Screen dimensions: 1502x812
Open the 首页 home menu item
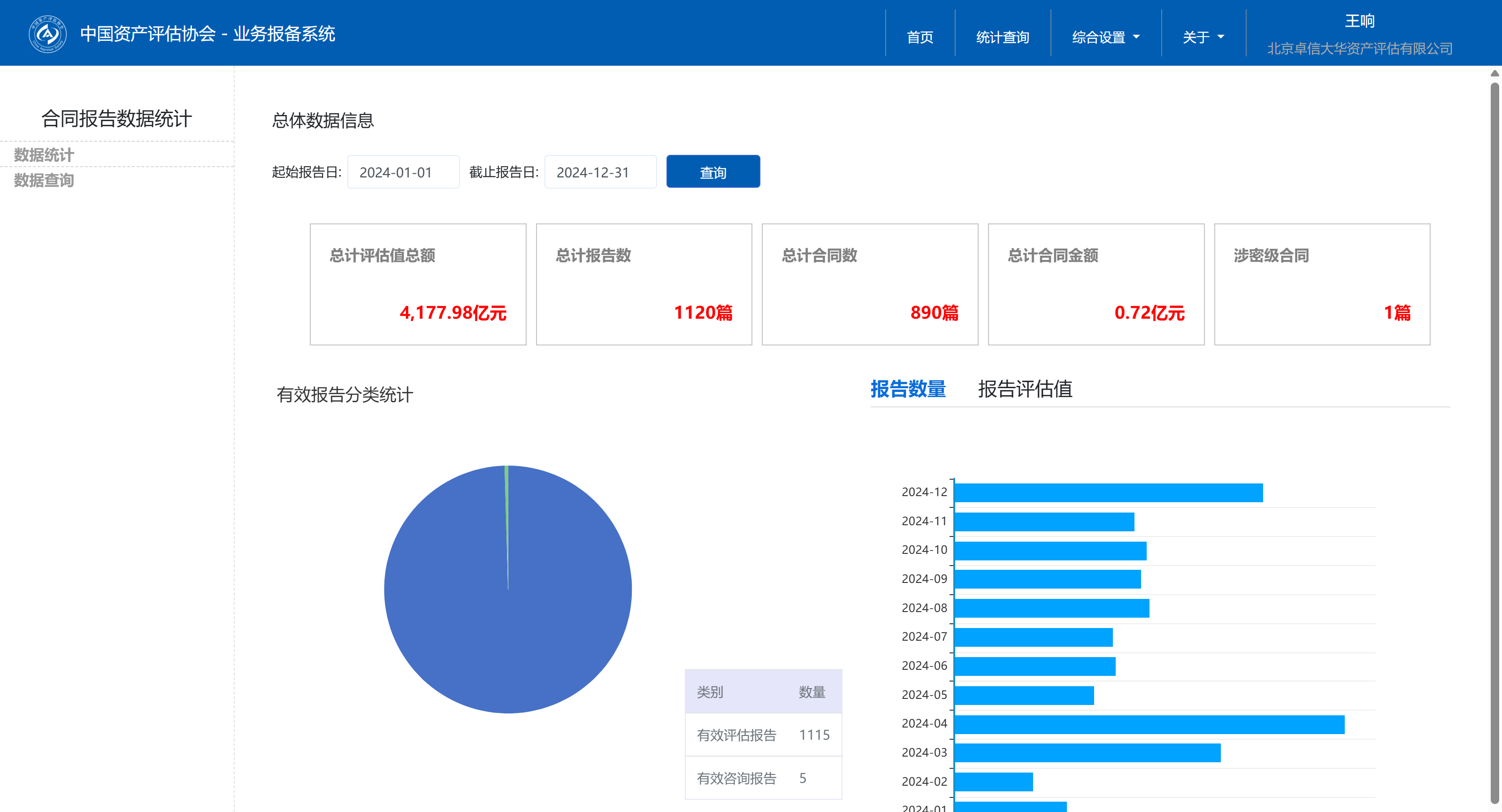pyautogui.click(x=920, y=37)
